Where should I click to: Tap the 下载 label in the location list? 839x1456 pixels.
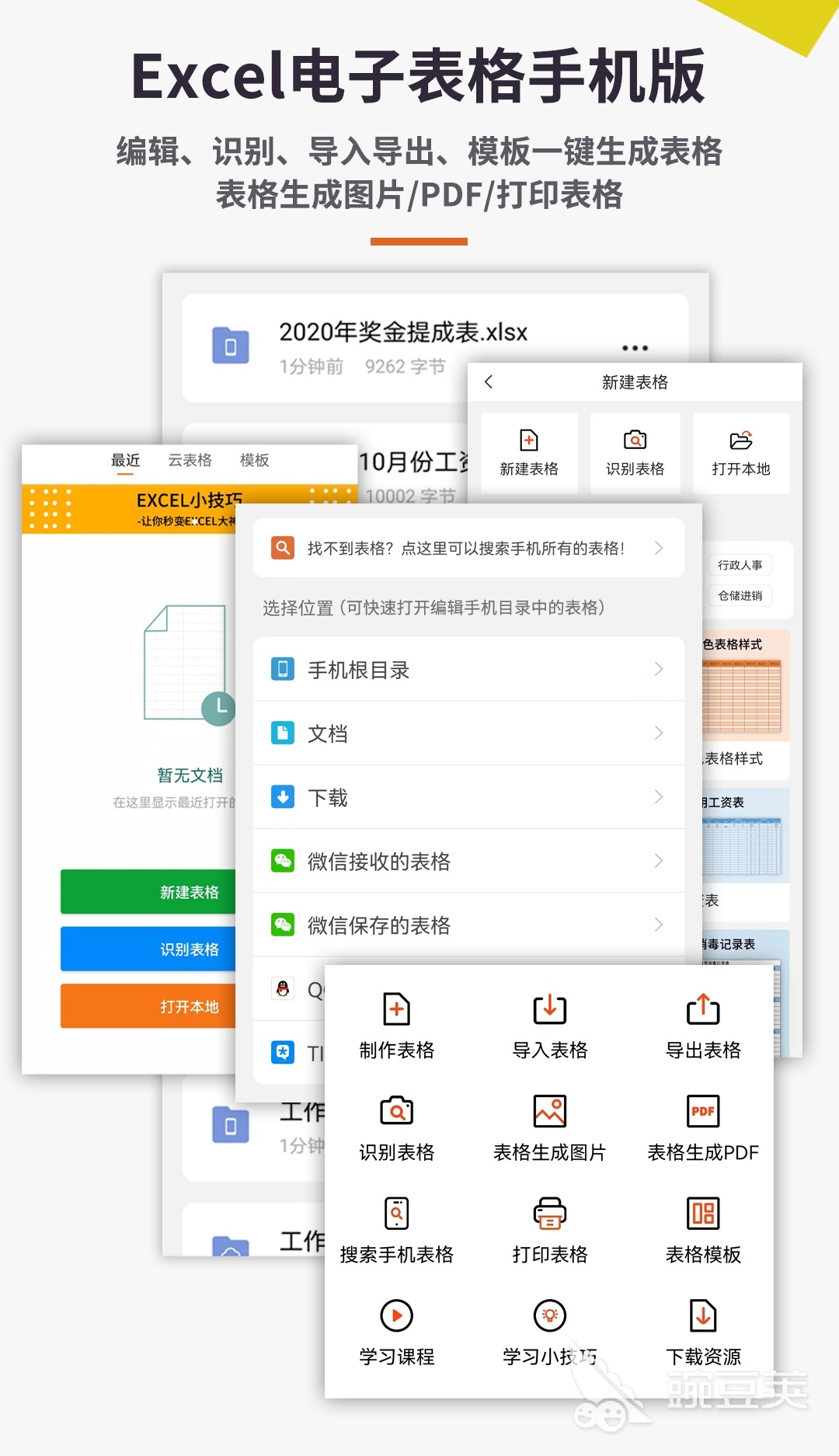(327, 797)
